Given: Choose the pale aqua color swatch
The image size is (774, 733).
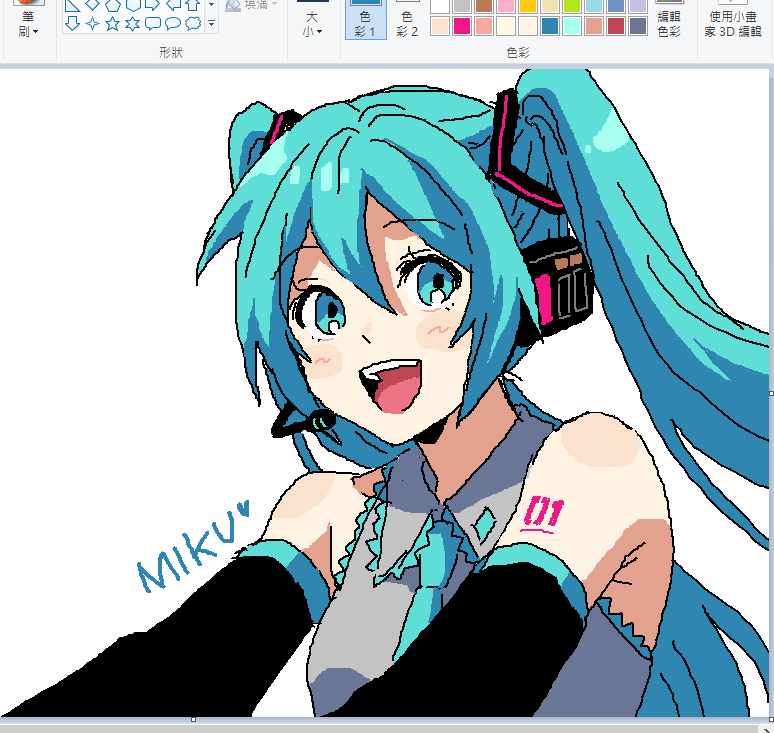Looking at the screenshot, I should point(572,26).
